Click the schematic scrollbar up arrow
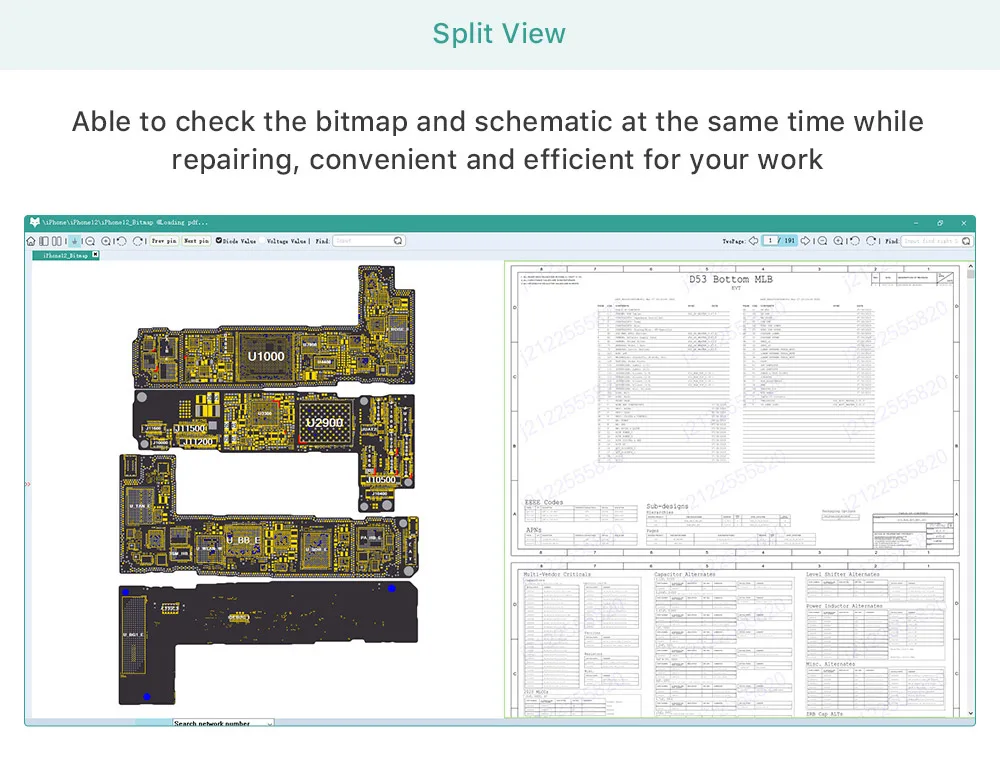Image resolution: width=1000 pixels, height=757 pixels. click(x=971, y=265)
